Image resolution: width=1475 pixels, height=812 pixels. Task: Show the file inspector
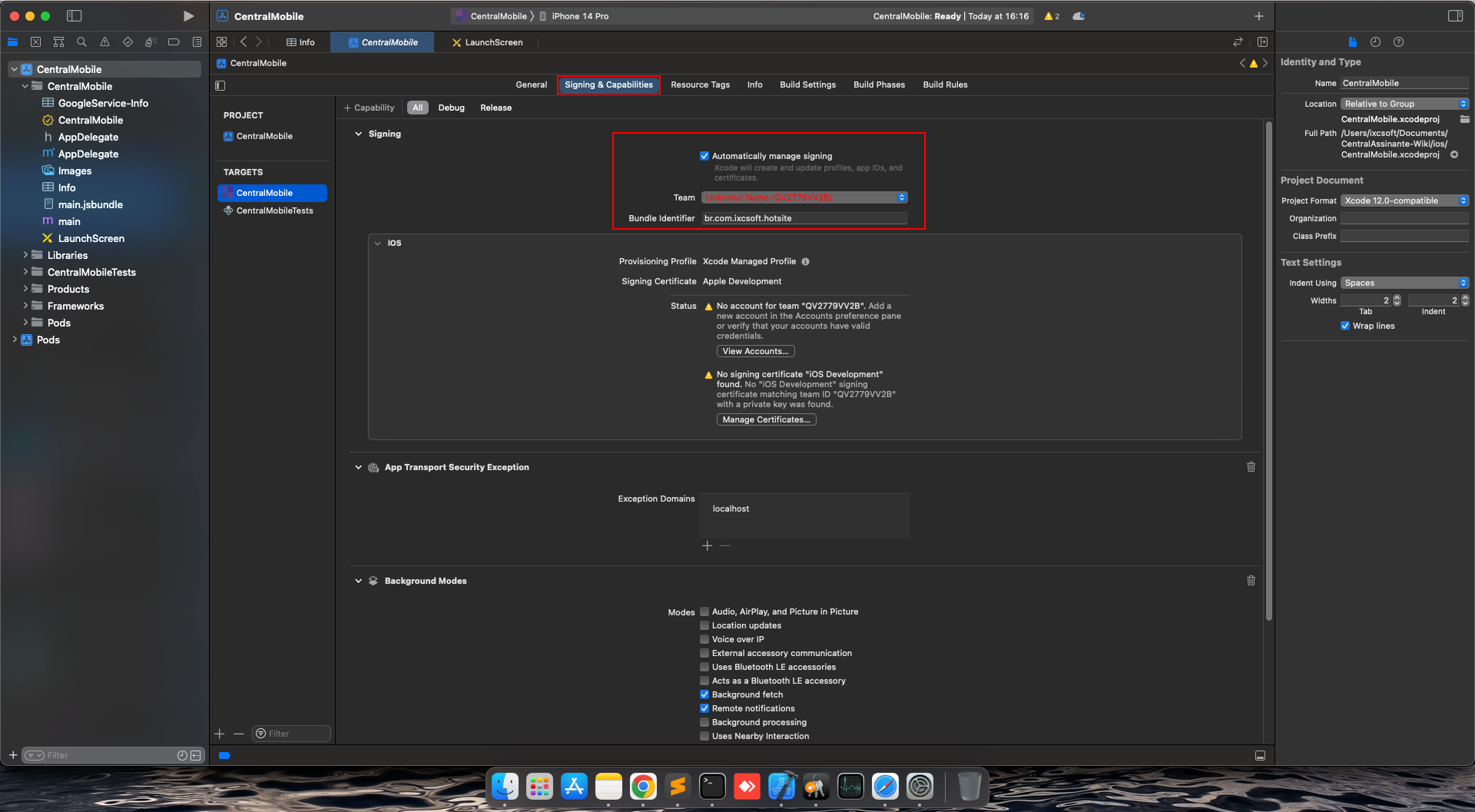pyautogui.click(x=1352, y=42)
